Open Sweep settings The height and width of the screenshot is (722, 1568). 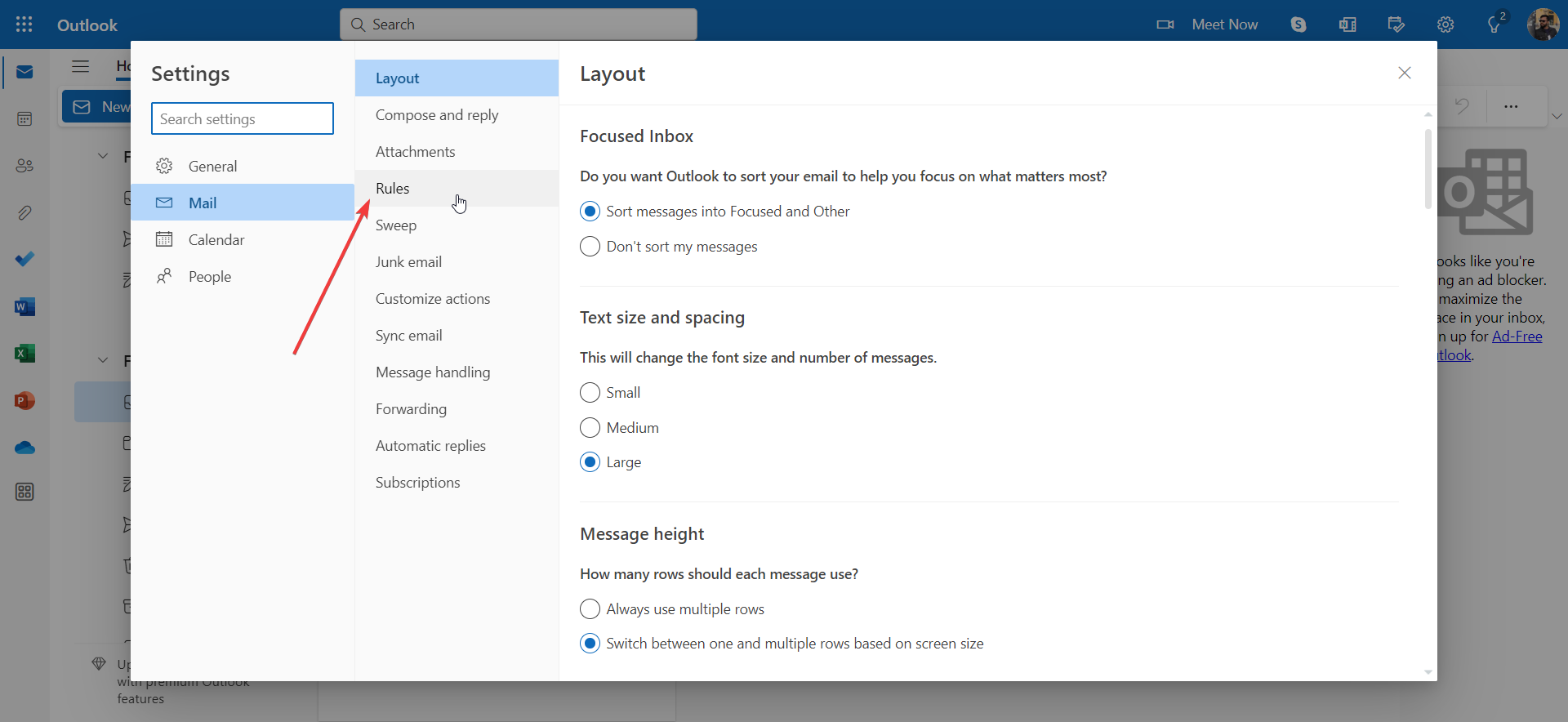point(457,225)
